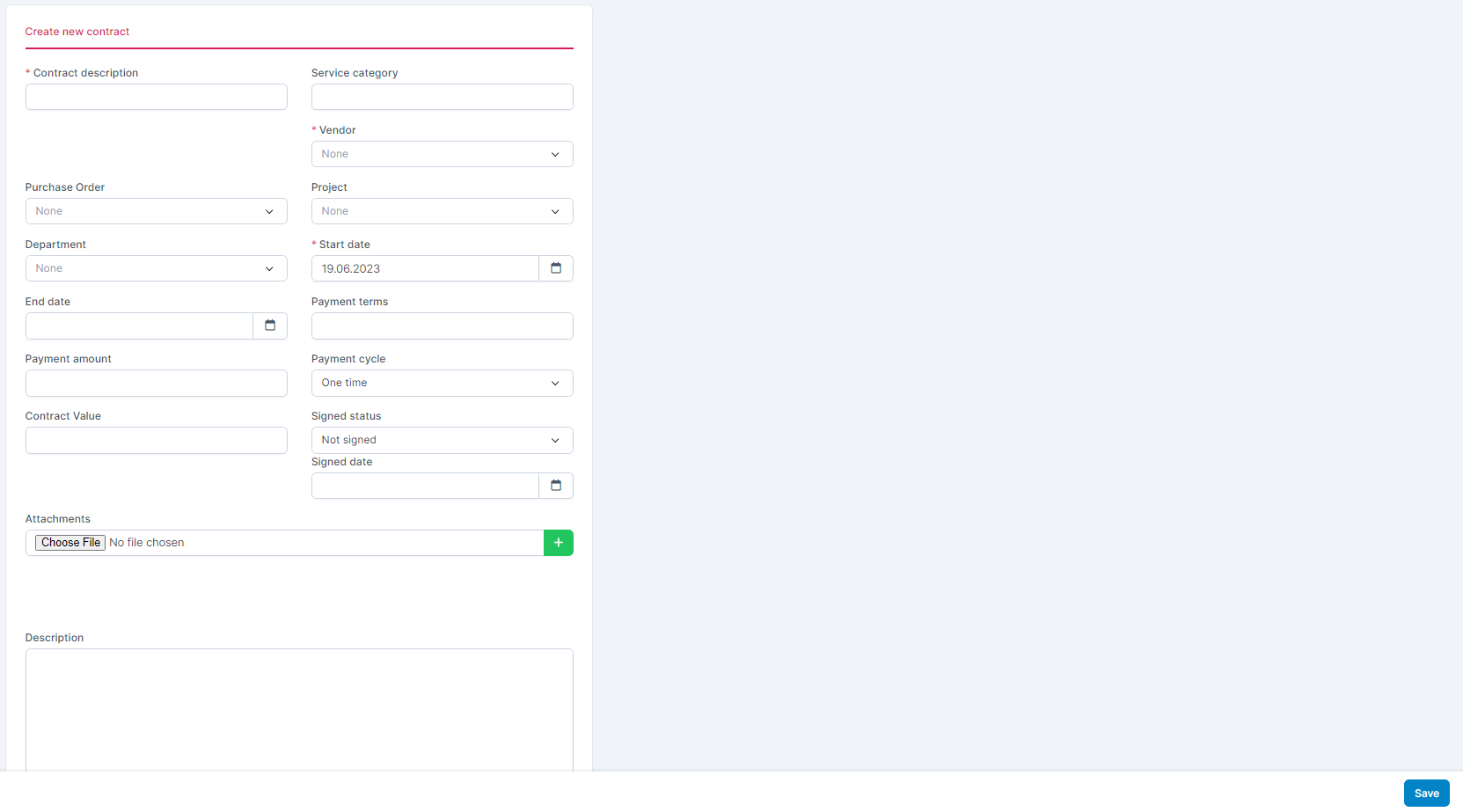1463x812 pixels.
Task: Click the Save button
Action: pos(1425,793)
